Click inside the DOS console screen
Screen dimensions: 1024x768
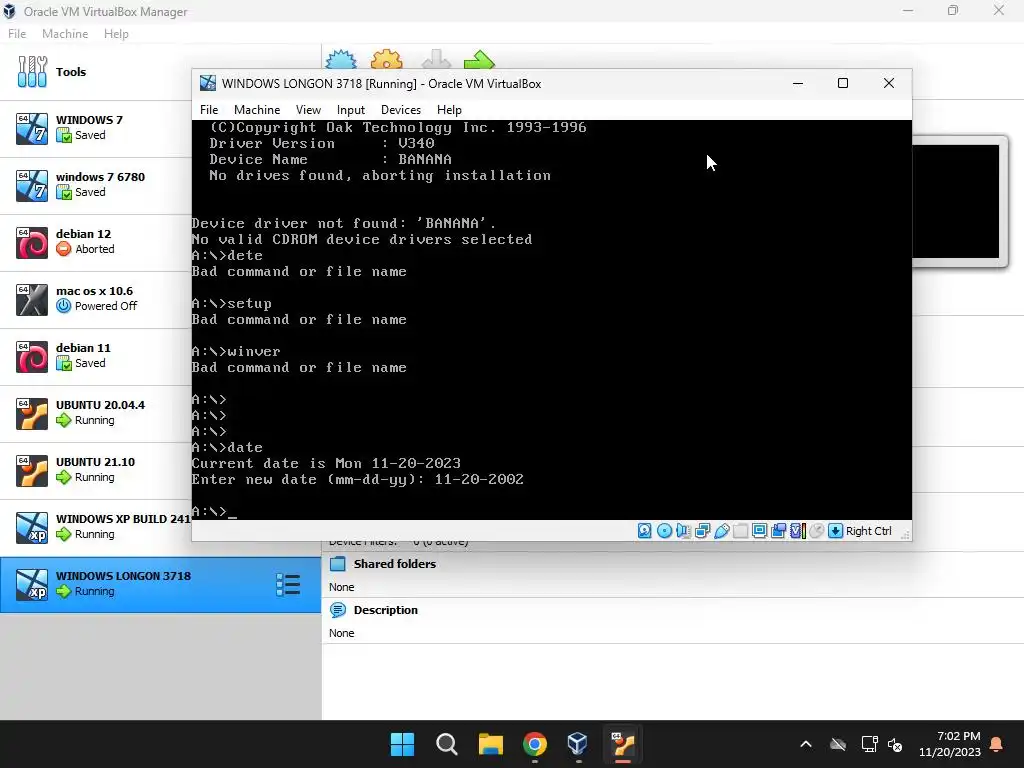[x=551, y=320]
